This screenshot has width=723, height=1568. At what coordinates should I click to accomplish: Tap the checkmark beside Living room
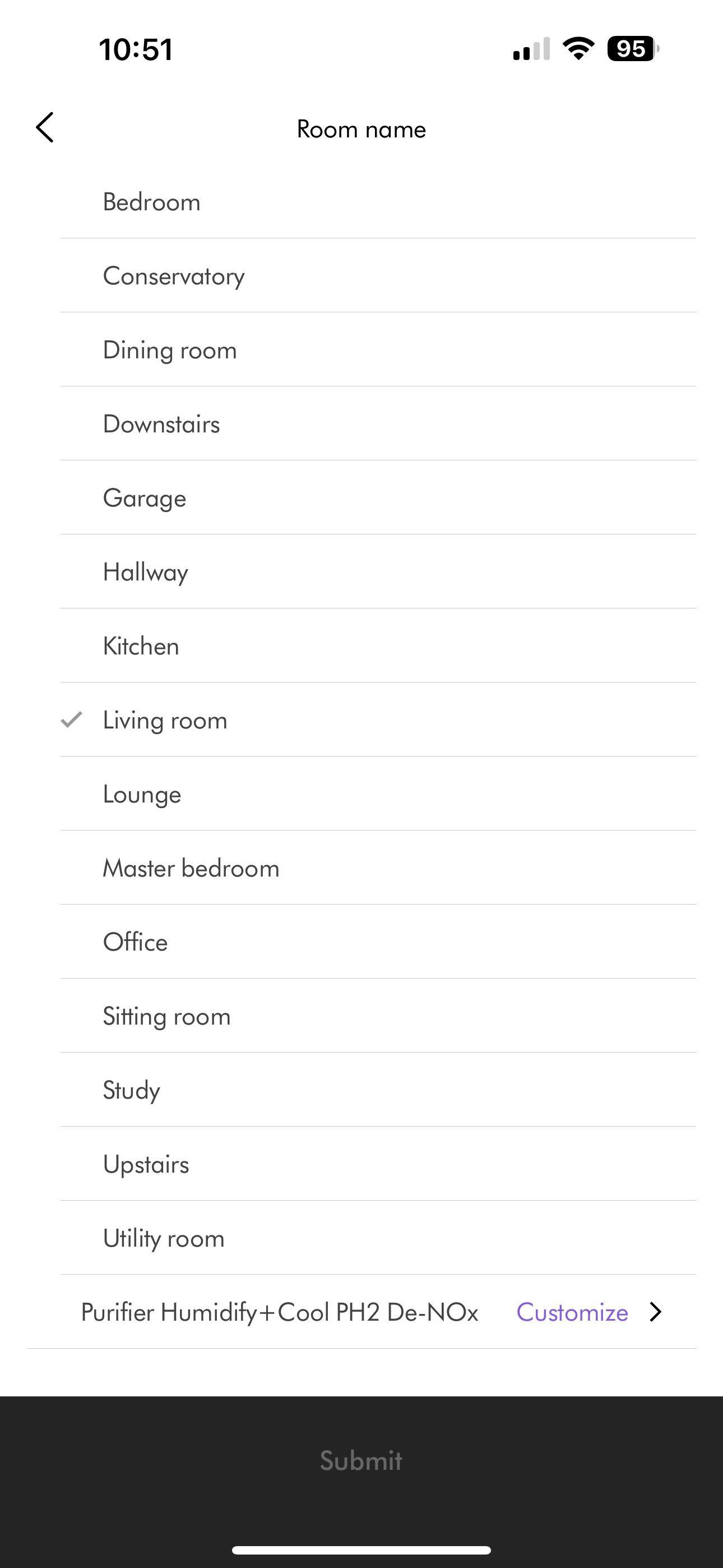tap(72, 720)
